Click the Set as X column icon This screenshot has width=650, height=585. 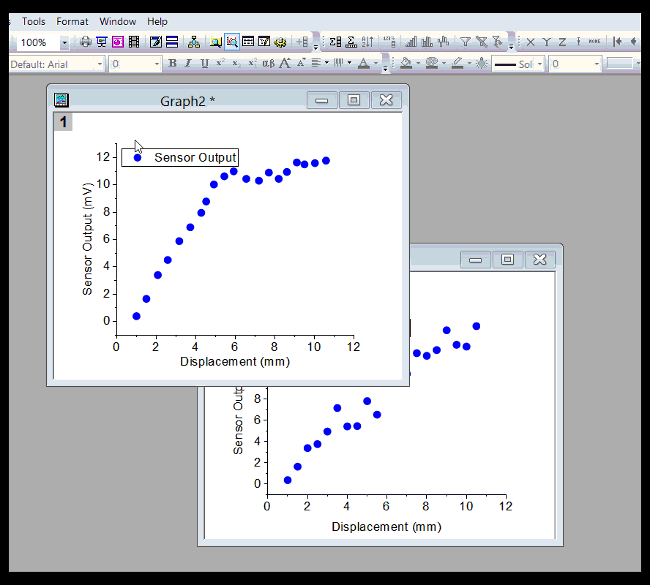click(530, 42)
